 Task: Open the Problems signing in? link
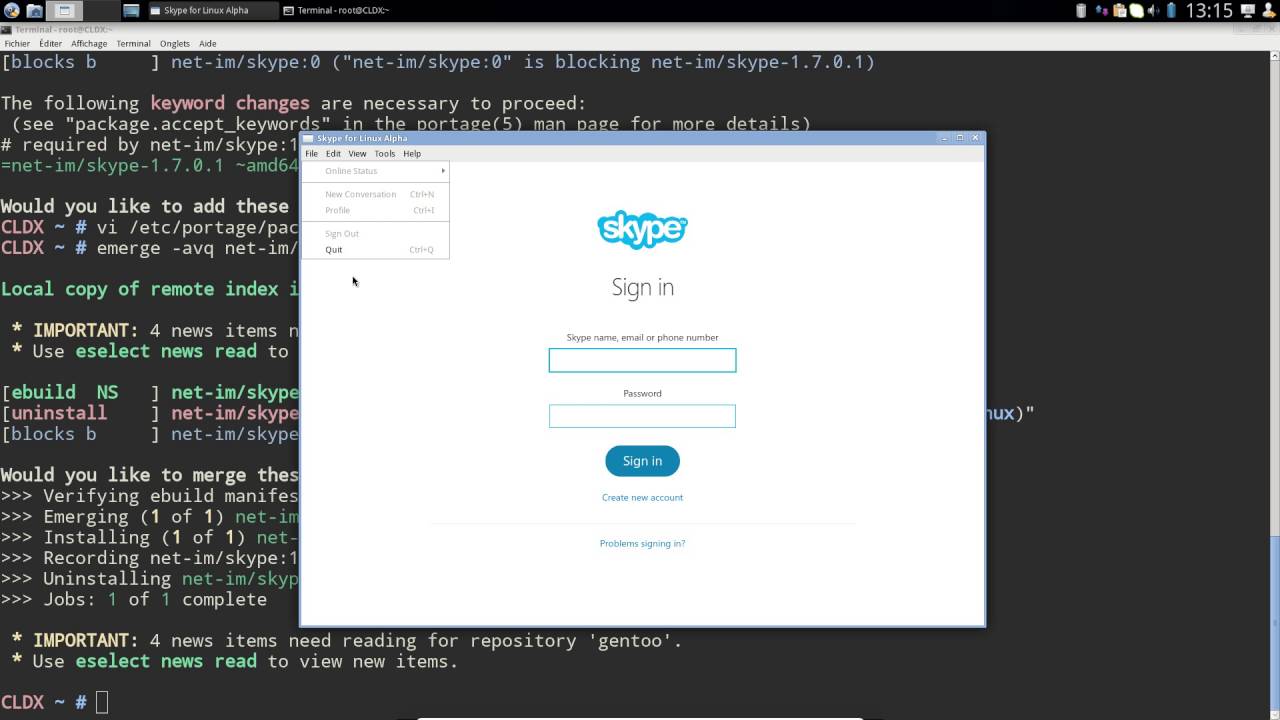coord(642,543)
